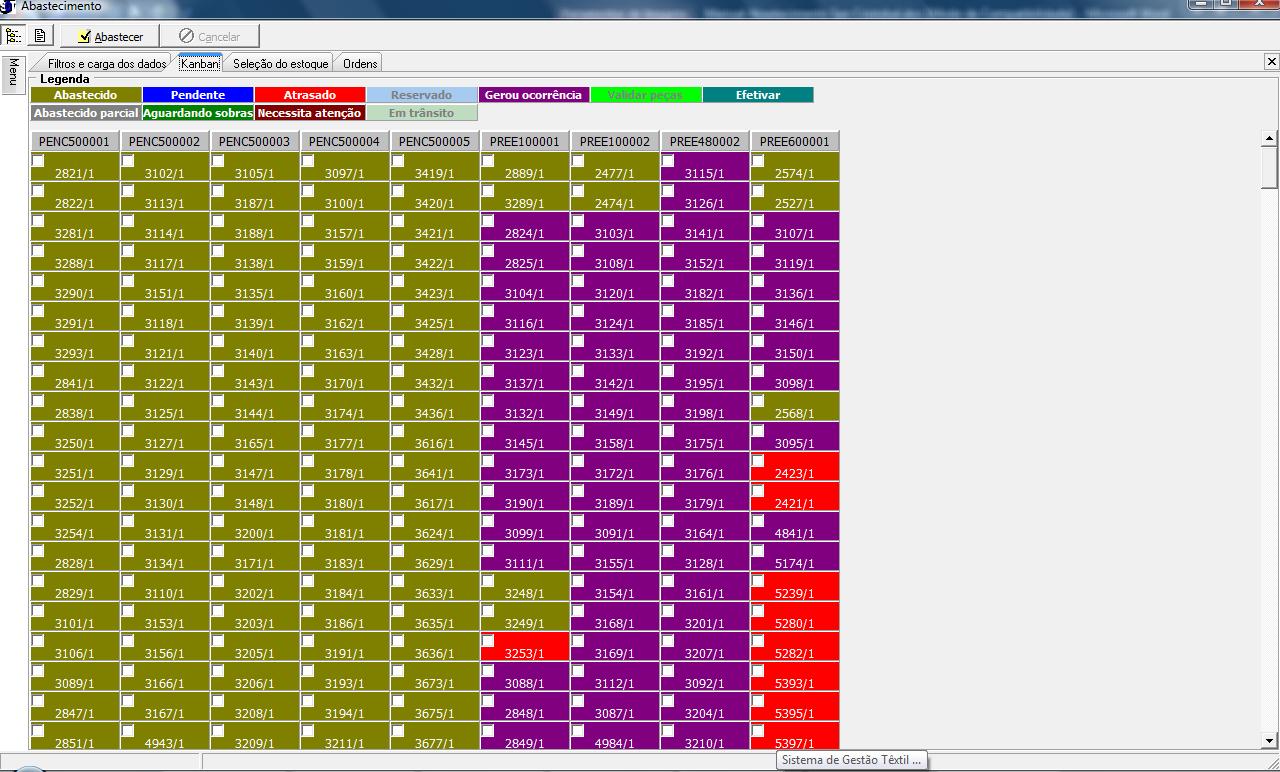Tick the checkbox for card 2821/1
Viewport: 1280px width, 772px height.
pyautogui.click(x=38, y=161)
